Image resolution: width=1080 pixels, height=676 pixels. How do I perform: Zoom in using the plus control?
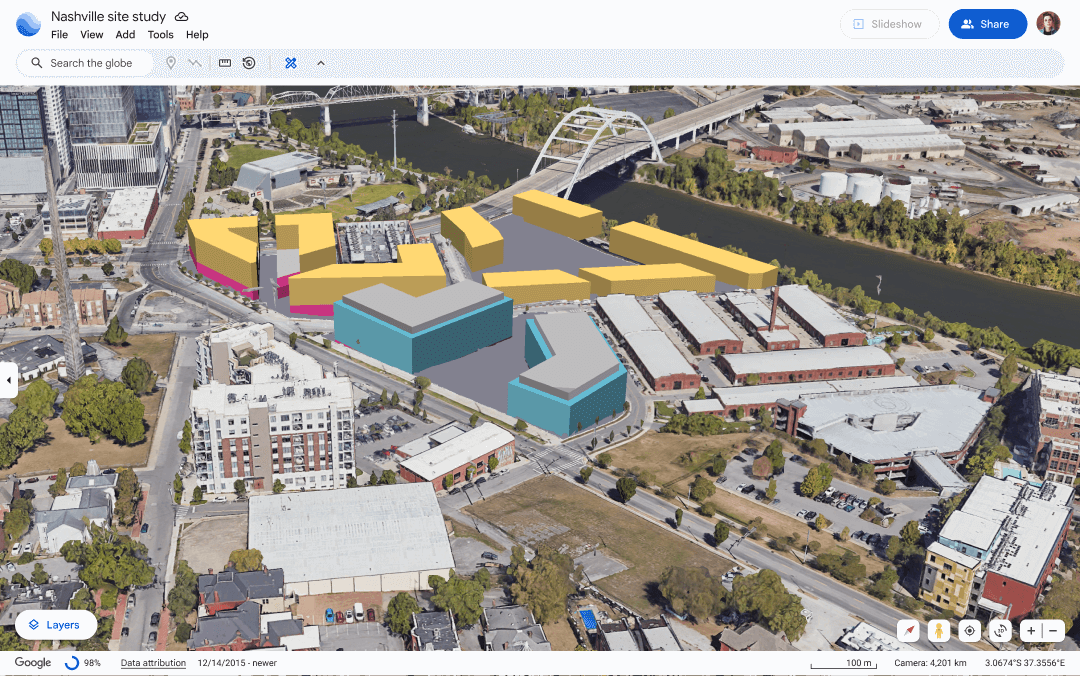1030,631
